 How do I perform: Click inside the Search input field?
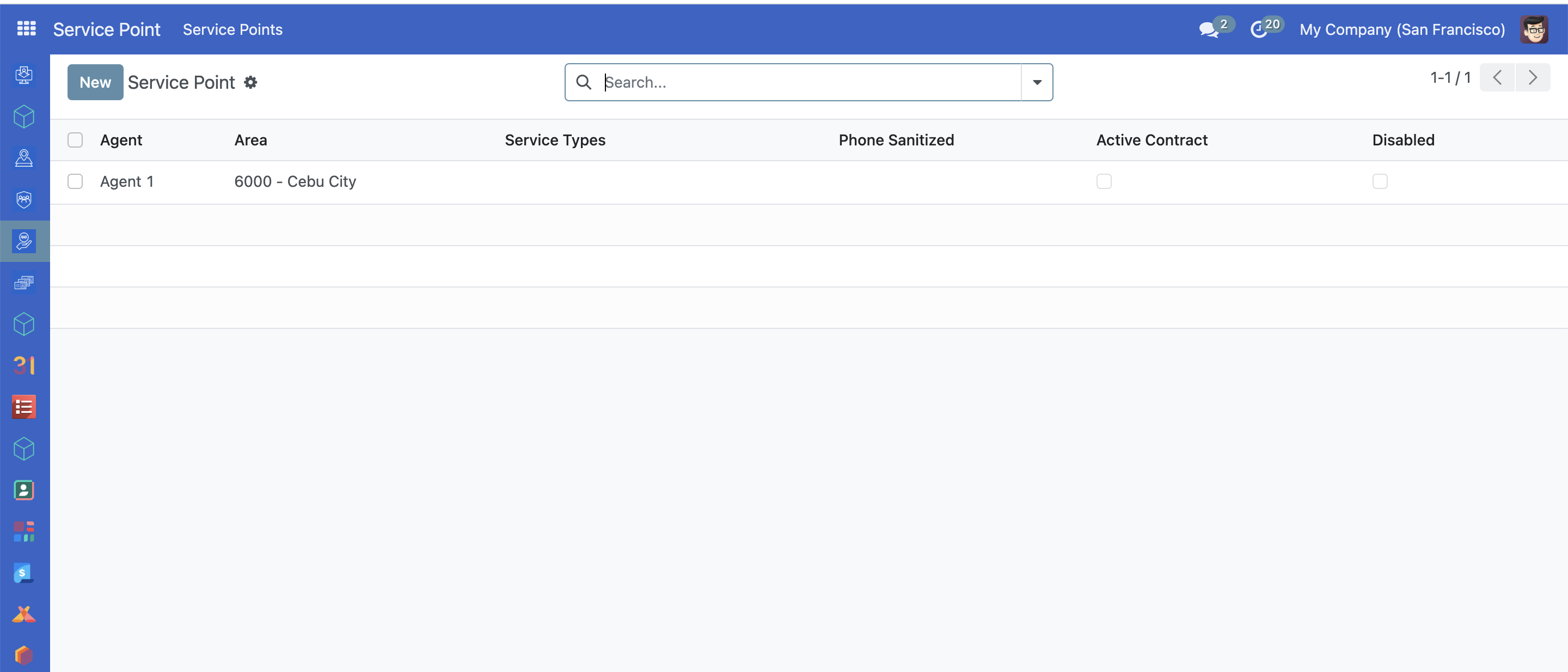(791, 82)
